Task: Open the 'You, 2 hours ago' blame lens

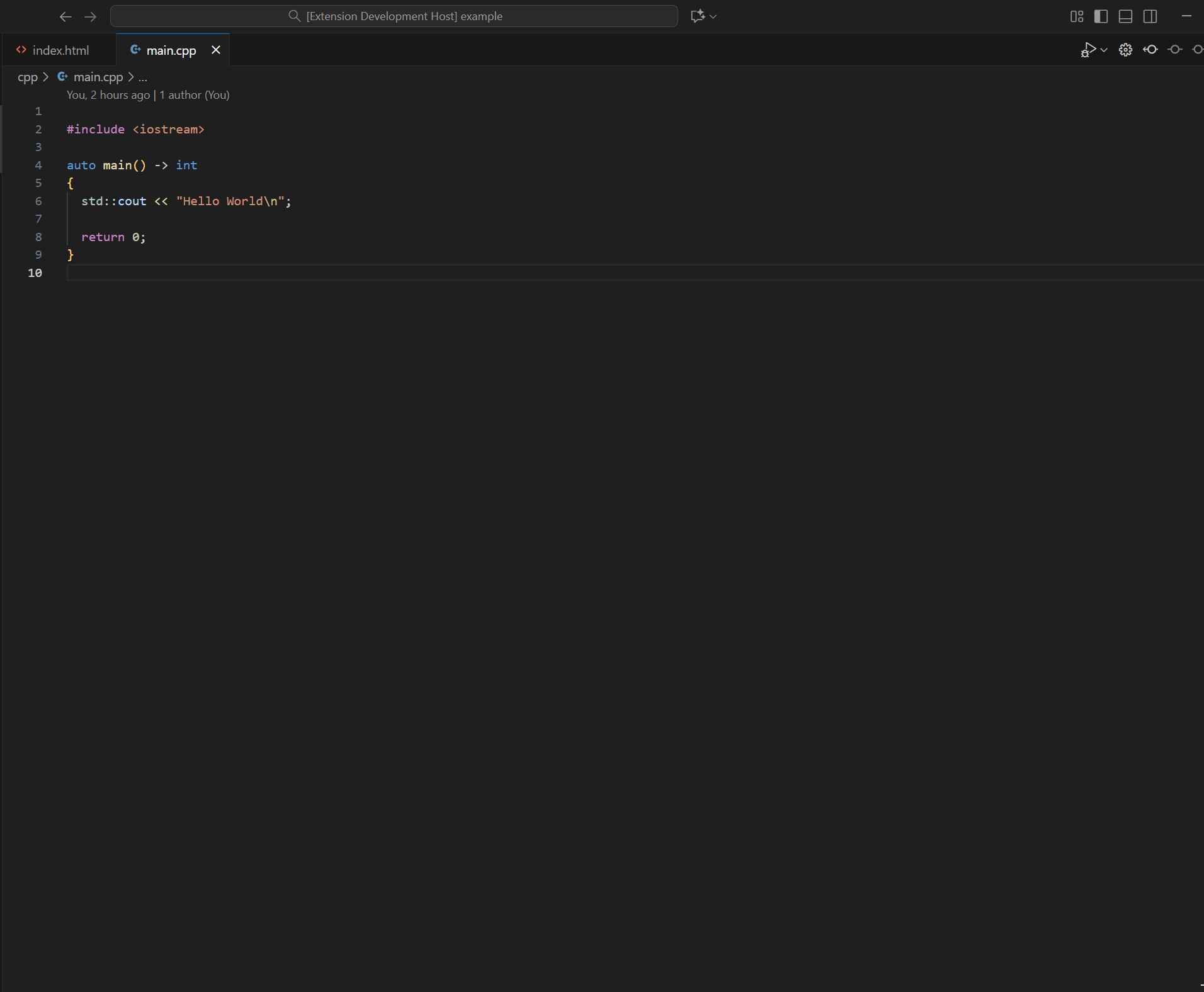Action: (108, 95)
